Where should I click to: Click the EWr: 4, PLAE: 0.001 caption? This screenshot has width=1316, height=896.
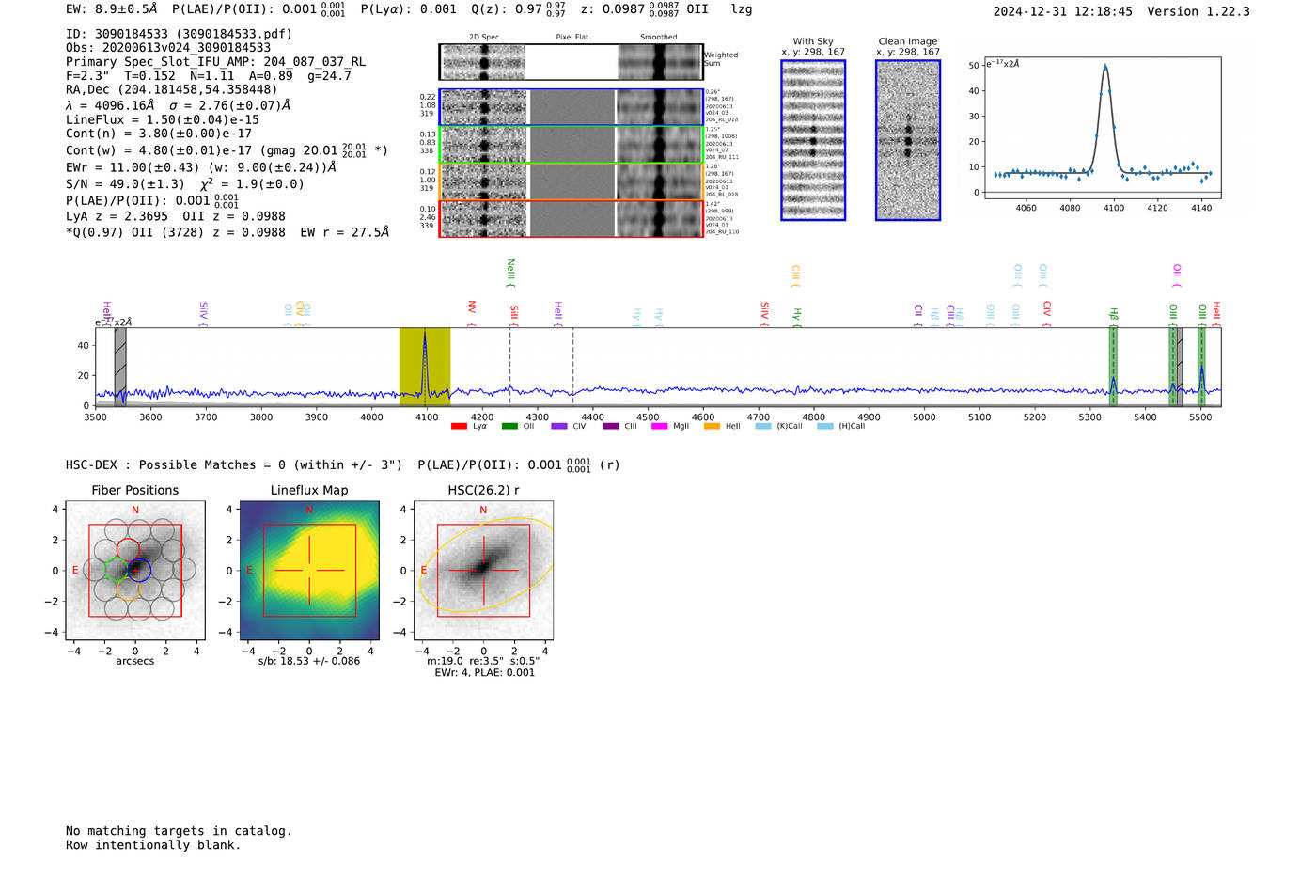[484, 672]
